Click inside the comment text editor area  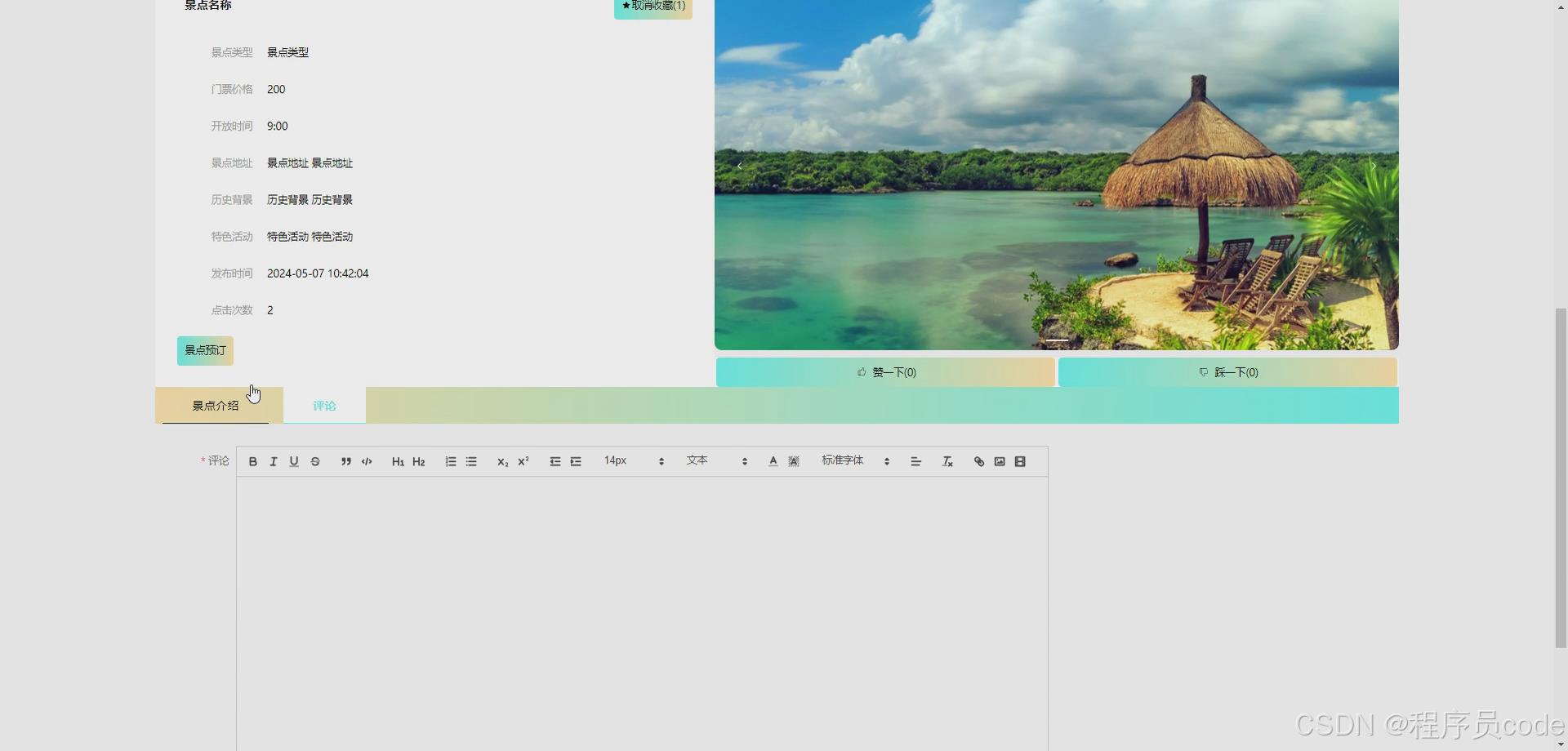(642, 614)
